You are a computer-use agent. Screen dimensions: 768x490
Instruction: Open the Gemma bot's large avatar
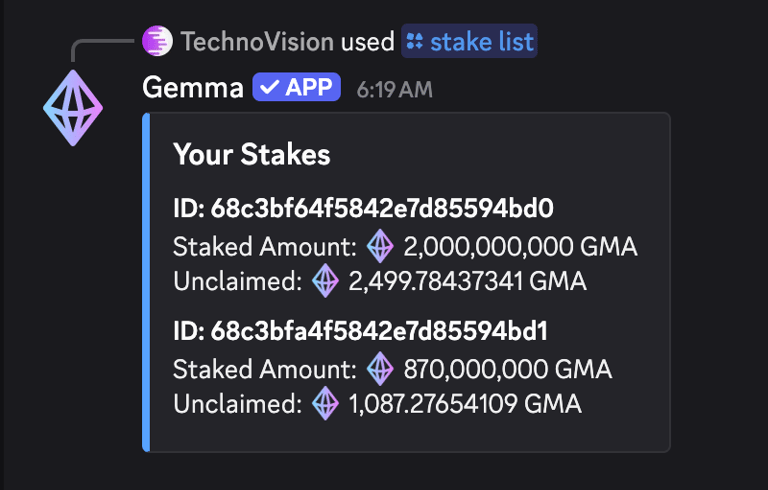point(73,107)
